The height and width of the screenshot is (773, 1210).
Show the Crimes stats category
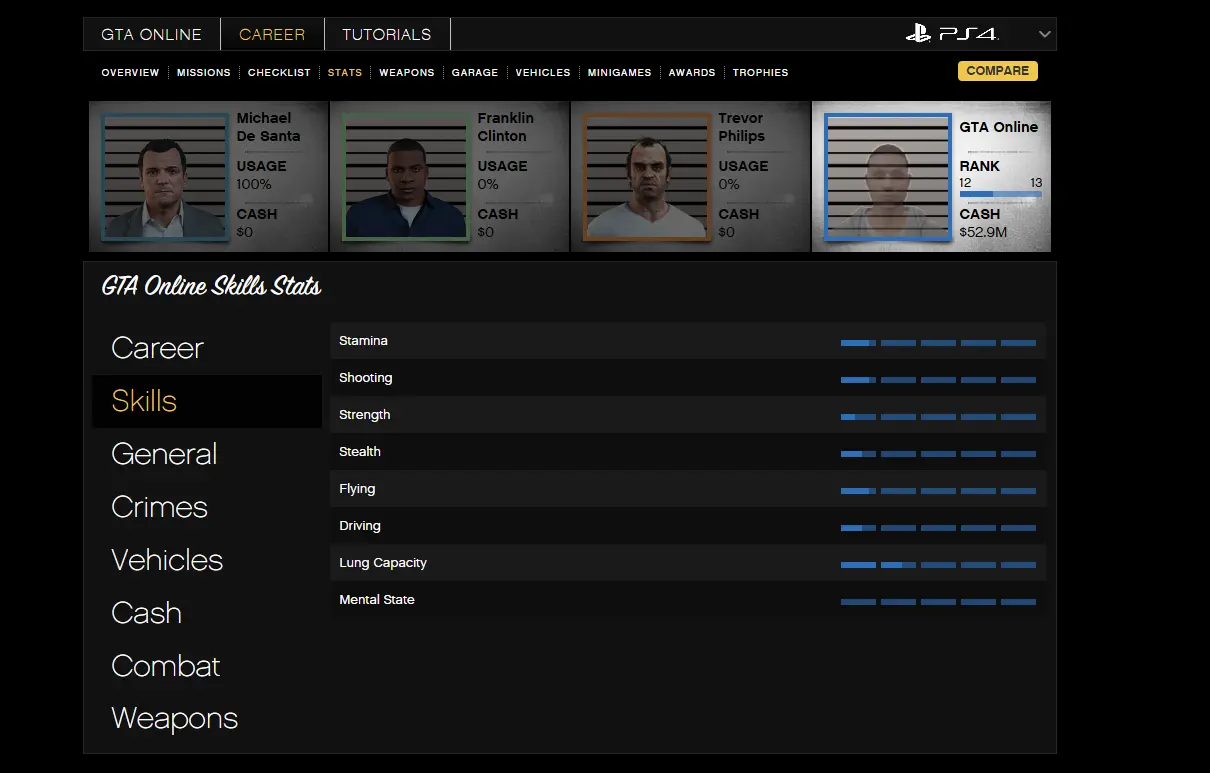(159, 507)
